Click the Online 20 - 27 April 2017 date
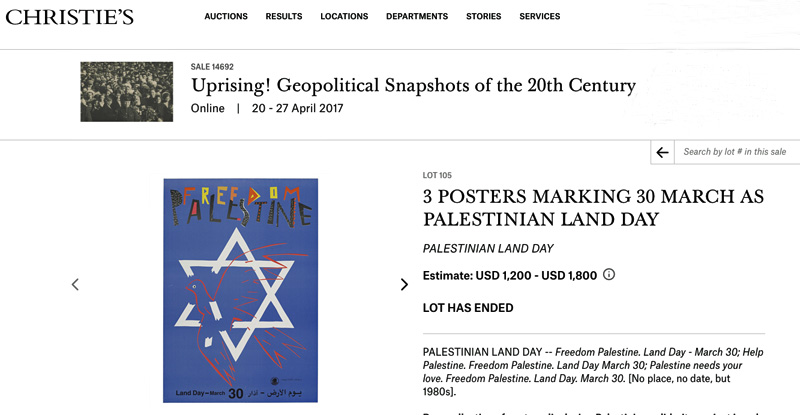The height and width of the screenshot is (415, 800). 267,108
